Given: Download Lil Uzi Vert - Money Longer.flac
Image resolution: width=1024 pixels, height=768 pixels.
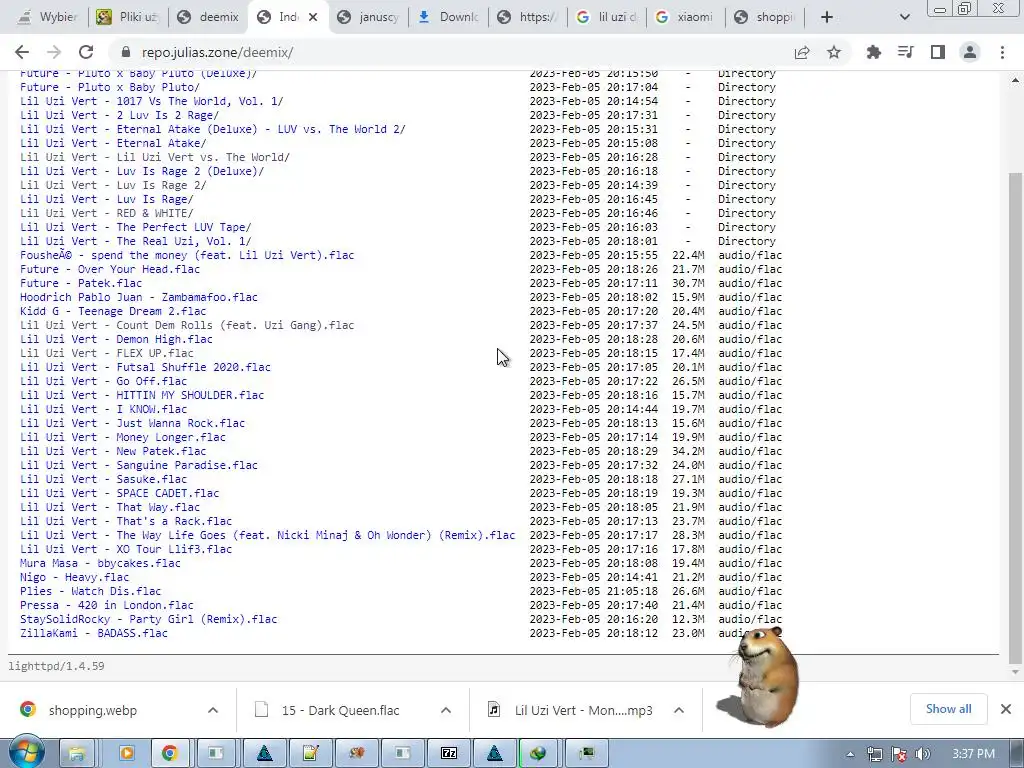Looking at the screenshot, I should (123, 437).
